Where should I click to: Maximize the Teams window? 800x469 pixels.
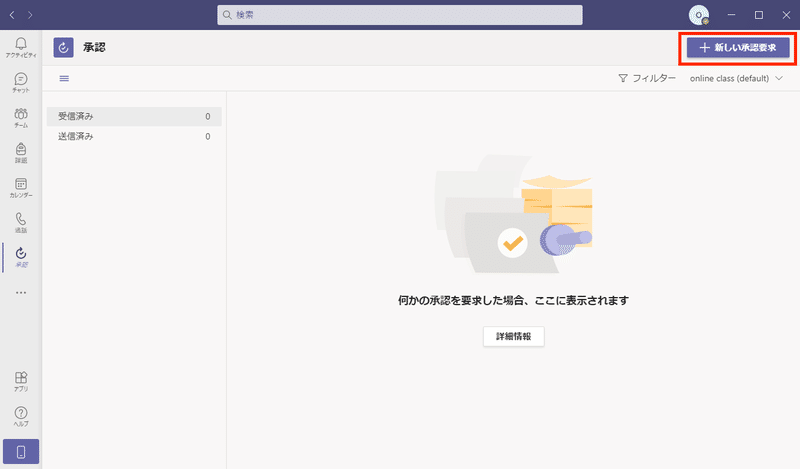pos(759,15)
